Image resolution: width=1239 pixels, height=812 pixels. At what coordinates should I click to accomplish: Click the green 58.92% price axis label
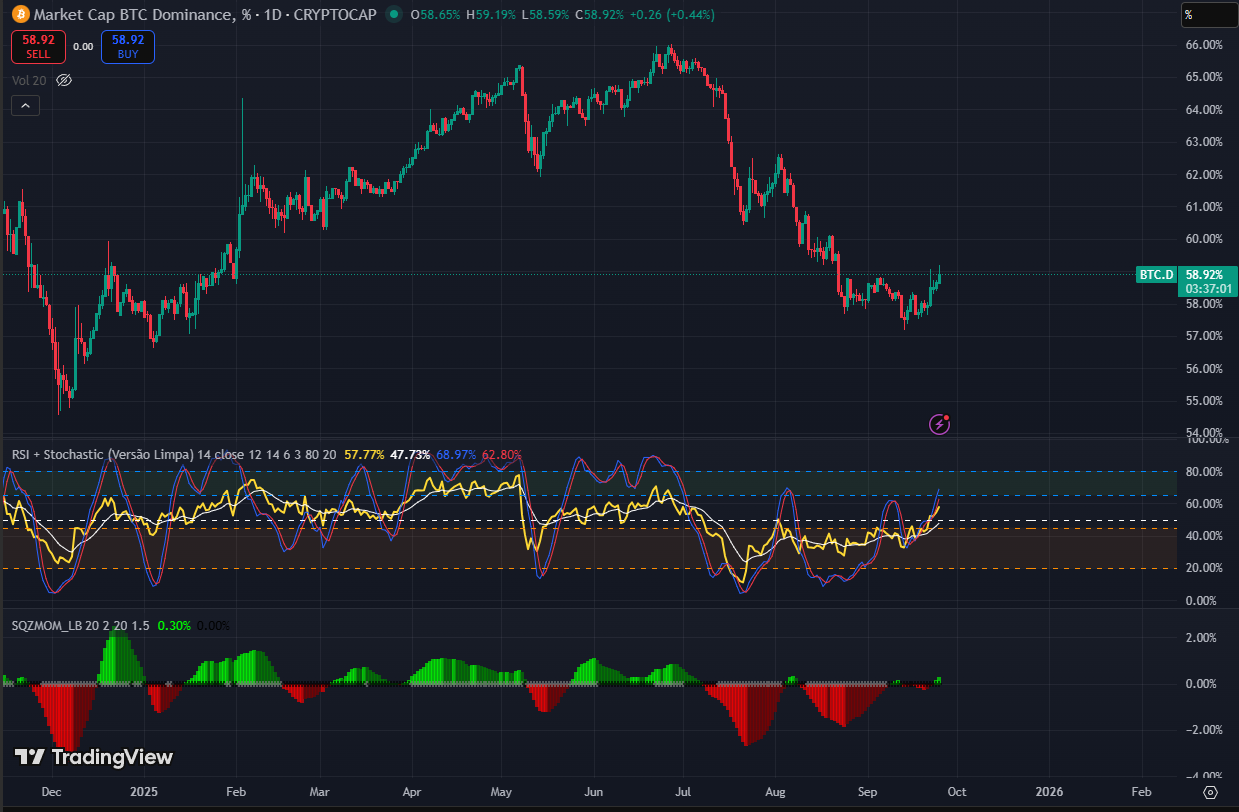1204,273
